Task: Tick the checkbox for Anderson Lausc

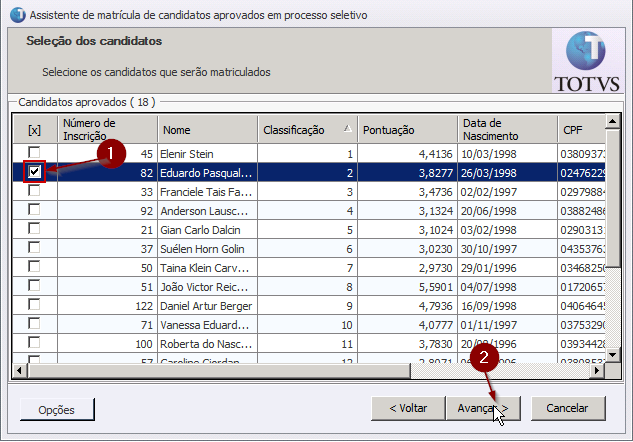Action: pyautogui.click(x=34, y=210)
